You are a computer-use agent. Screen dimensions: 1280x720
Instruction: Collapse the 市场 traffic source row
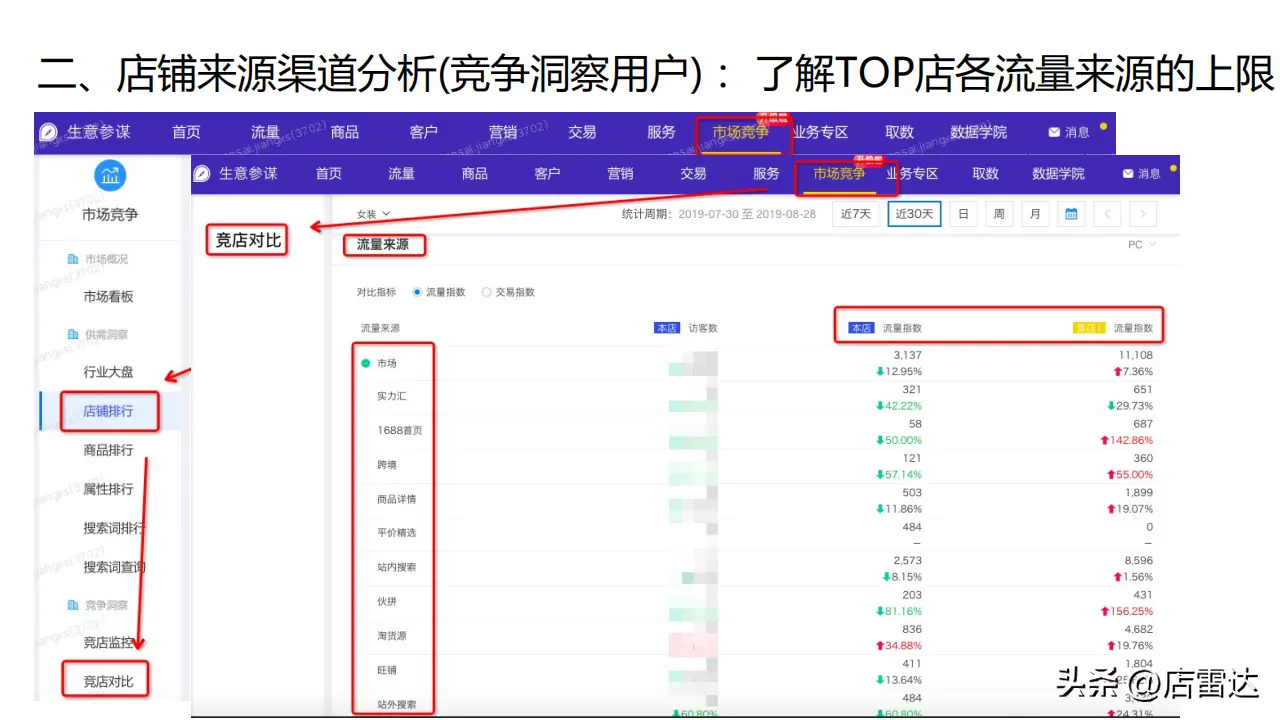[366, 363]
